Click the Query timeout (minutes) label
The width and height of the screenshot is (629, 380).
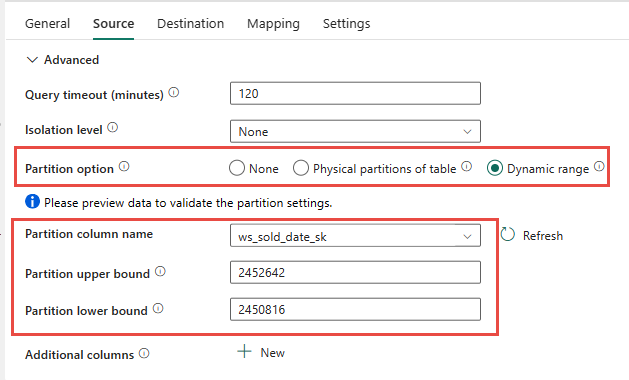(94, 95)
